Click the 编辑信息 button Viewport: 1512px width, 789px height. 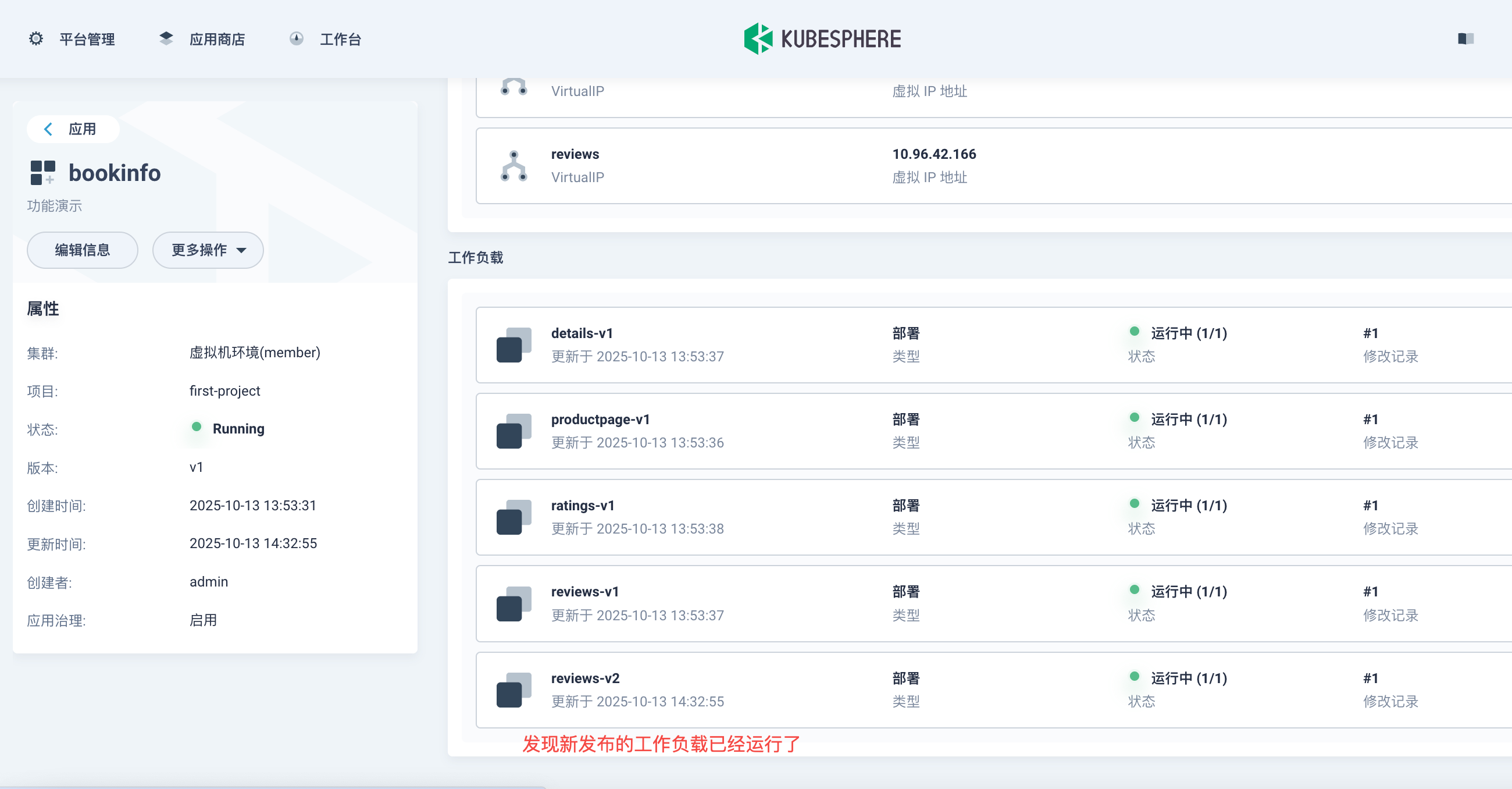pyautogui.click(x=82, y=250)
